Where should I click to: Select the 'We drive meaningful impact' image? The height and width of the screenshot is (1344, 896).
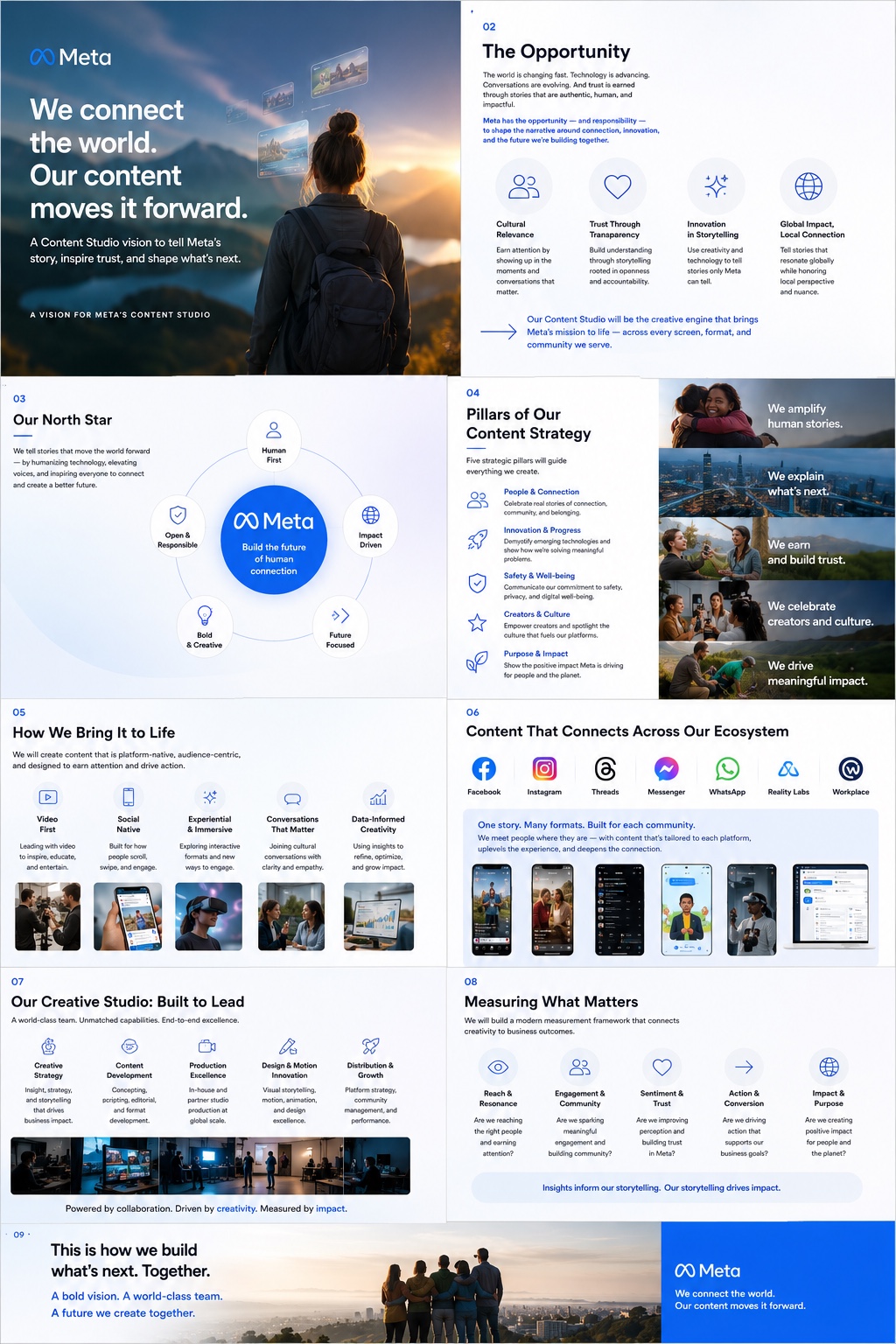coord(777,670)
